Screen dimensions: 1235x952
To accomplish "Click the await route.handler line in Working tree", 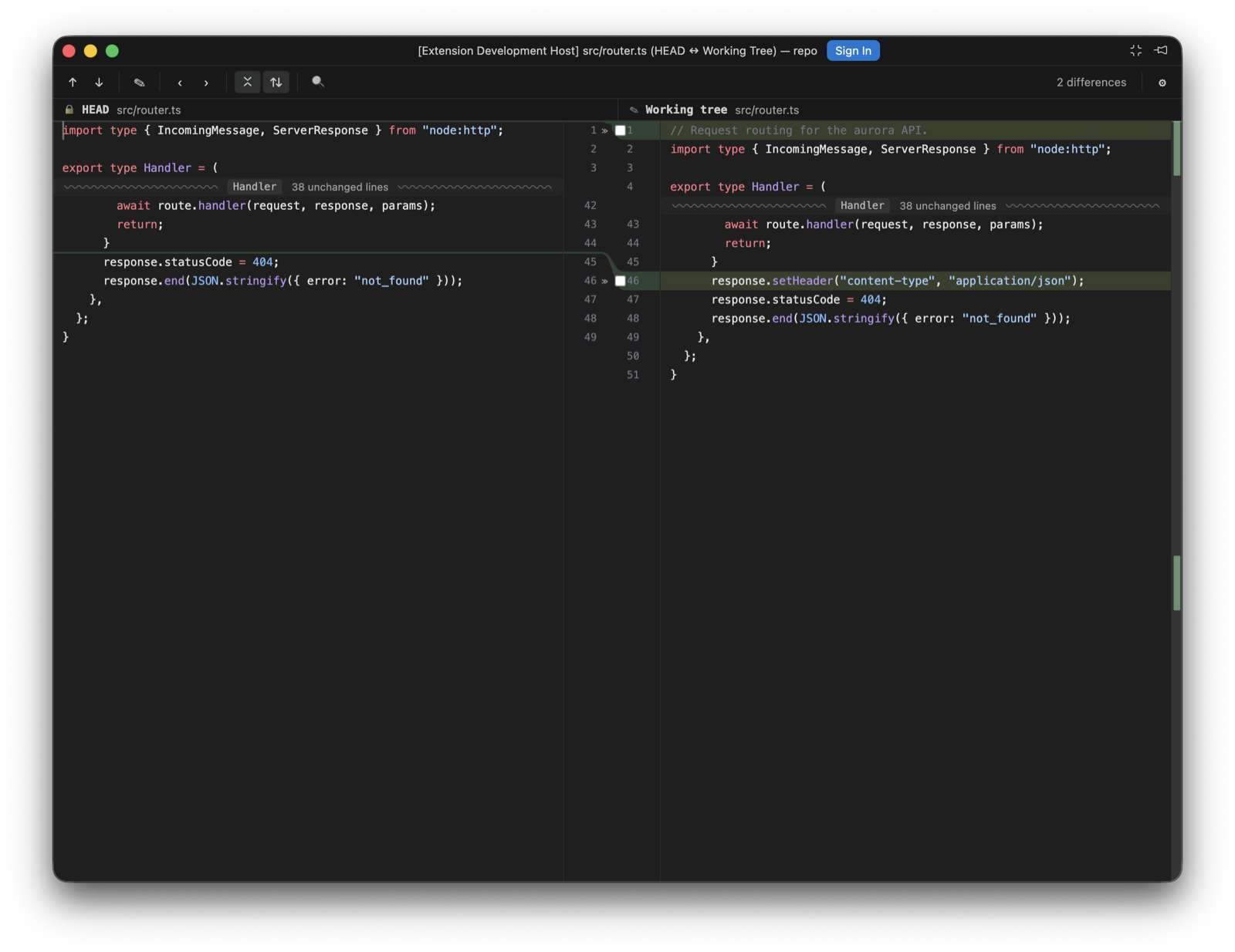I will (x=884, y=224).
